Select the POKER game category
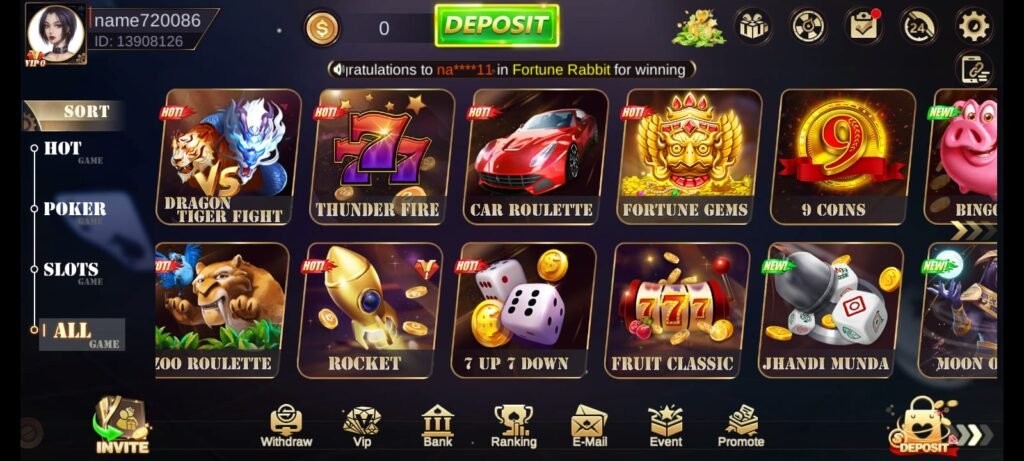This screenshot has height=461, width=1024. [x=74, y=210]
